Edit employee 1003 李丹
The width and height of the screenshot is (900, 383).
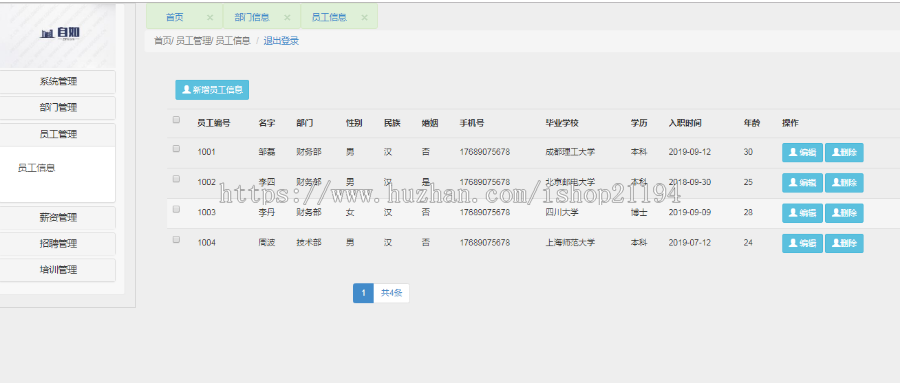(x=802, y=213)
